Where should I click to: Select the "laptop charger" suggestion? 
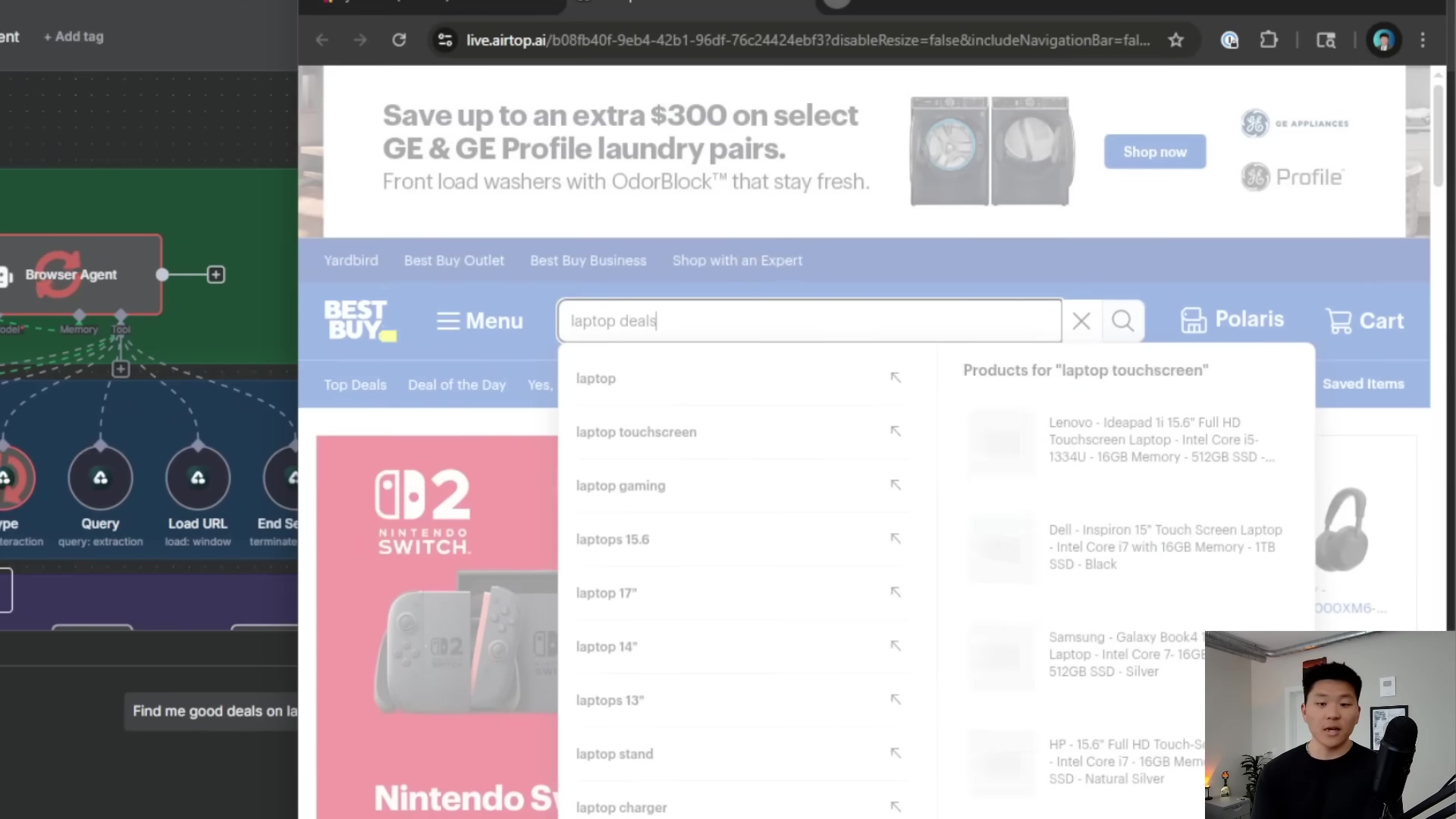(x=621, y=808)
